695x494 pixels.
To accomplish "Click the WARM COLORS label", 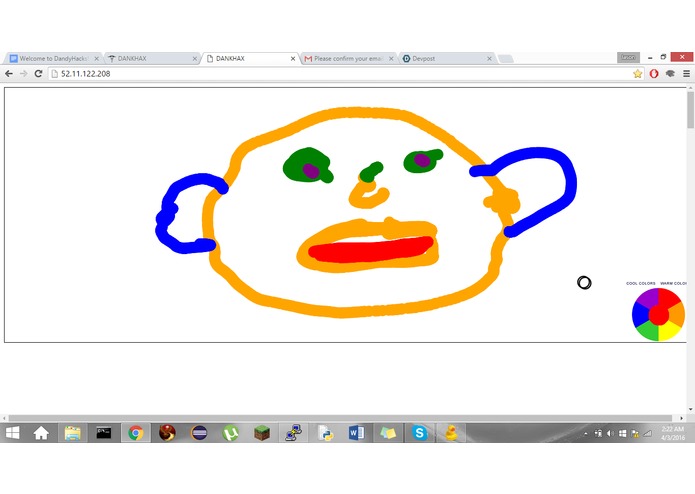I will point(673,283).
